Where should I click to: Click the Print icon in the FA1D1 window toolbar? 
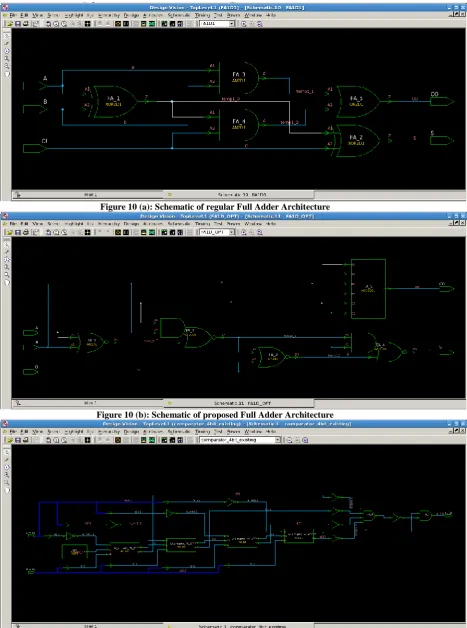click(x=26, y=24)
